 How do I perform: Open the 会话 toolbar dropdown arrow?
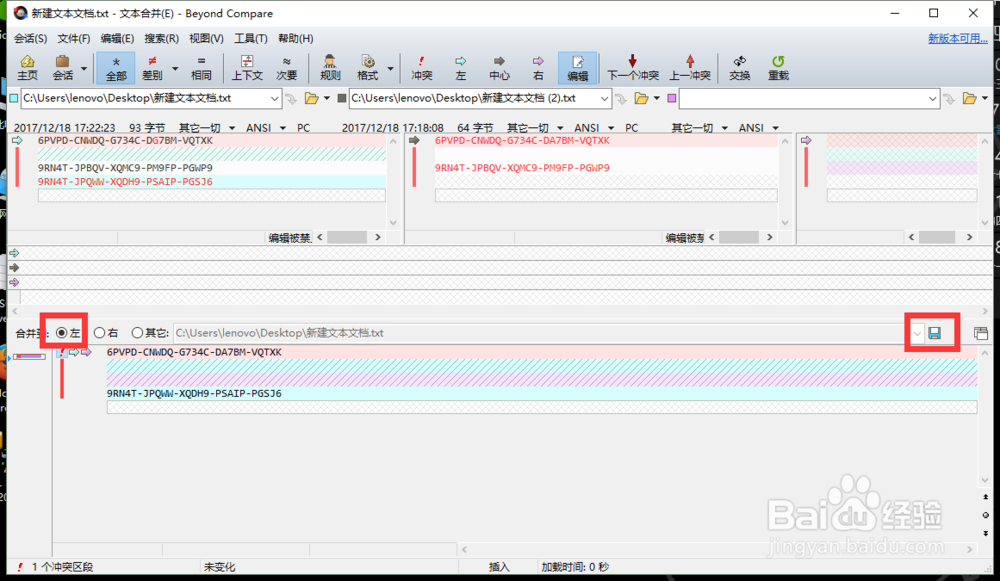pos(84,69)
